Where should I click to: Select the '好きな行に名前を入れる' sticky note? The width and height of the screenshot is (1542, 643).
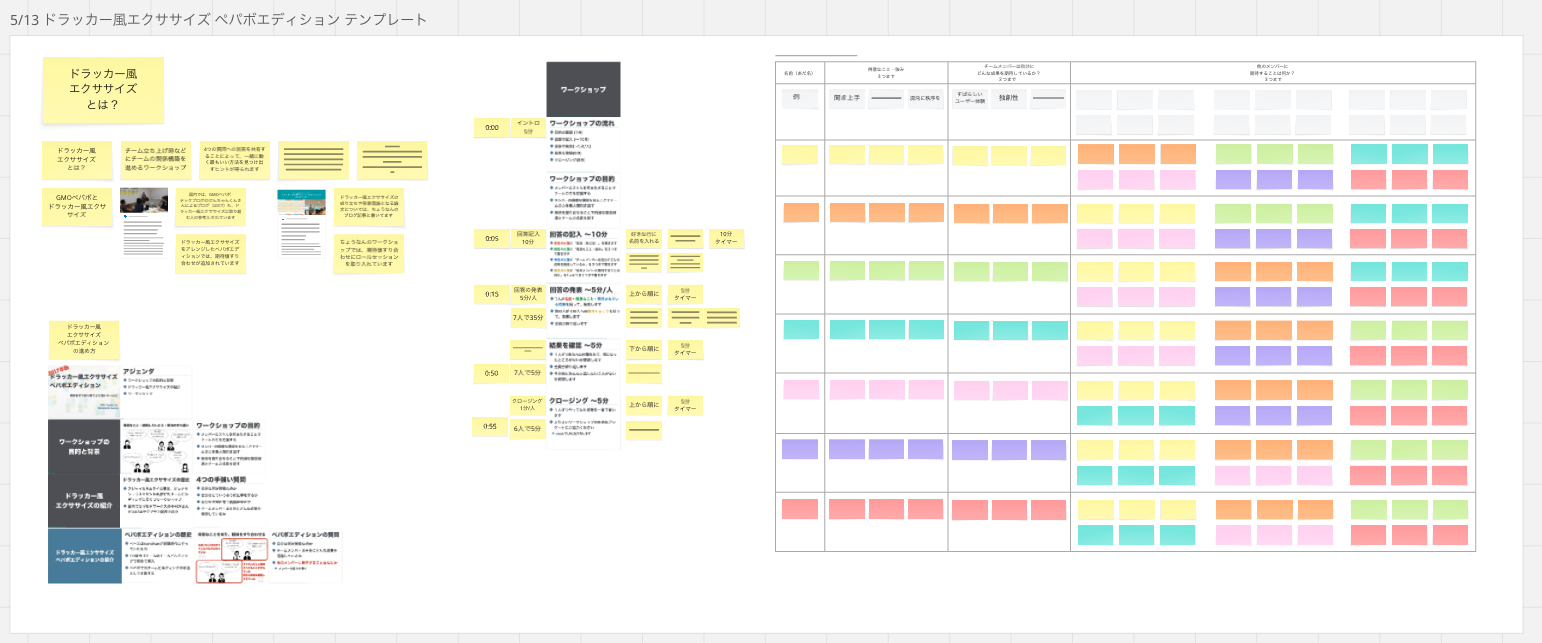tap(643, 239)
